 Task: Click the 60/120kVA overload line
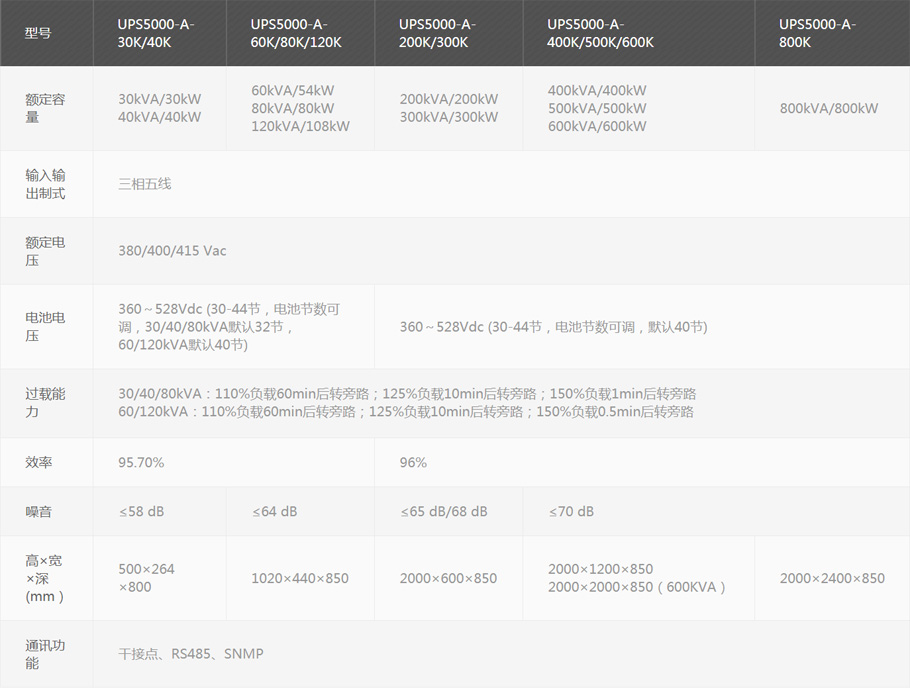tap(406, 412)
